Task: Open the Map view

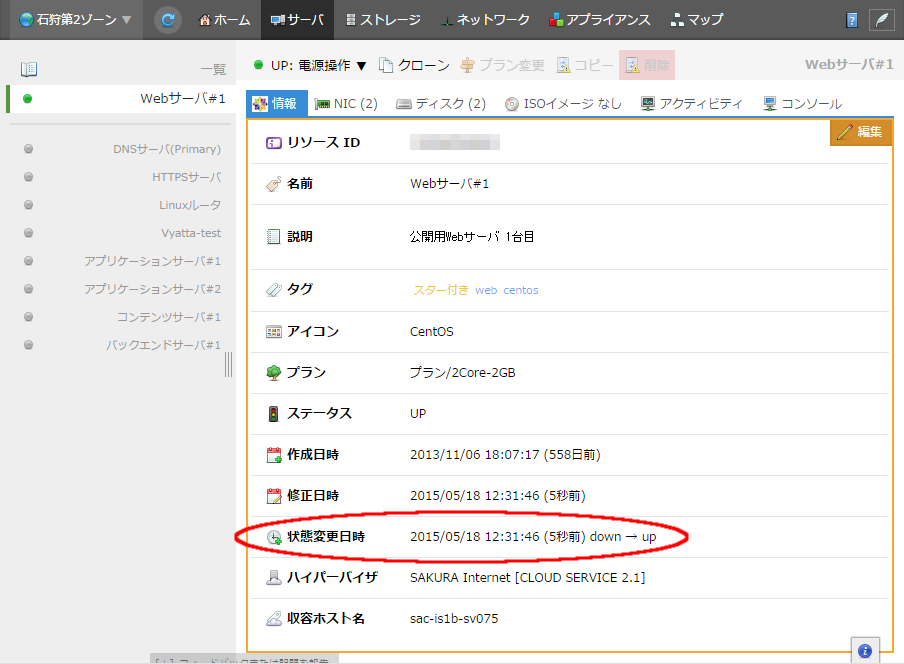Action: [x=697, y=20]
